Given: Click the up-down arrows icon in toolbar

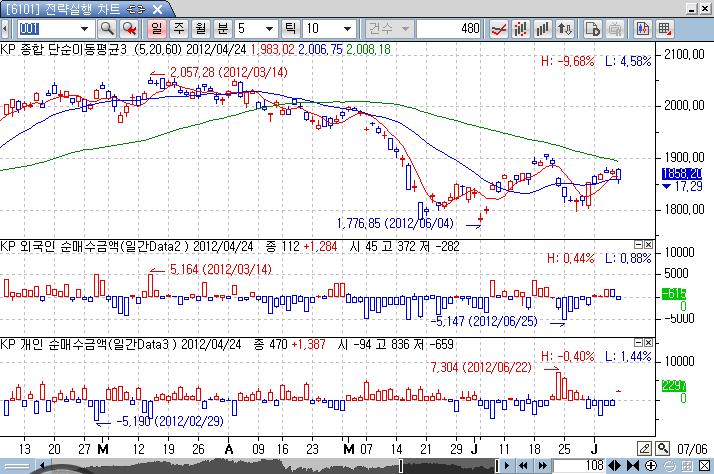Looking at the screenshot, I should pyautogui.click(x=568, y=29).
